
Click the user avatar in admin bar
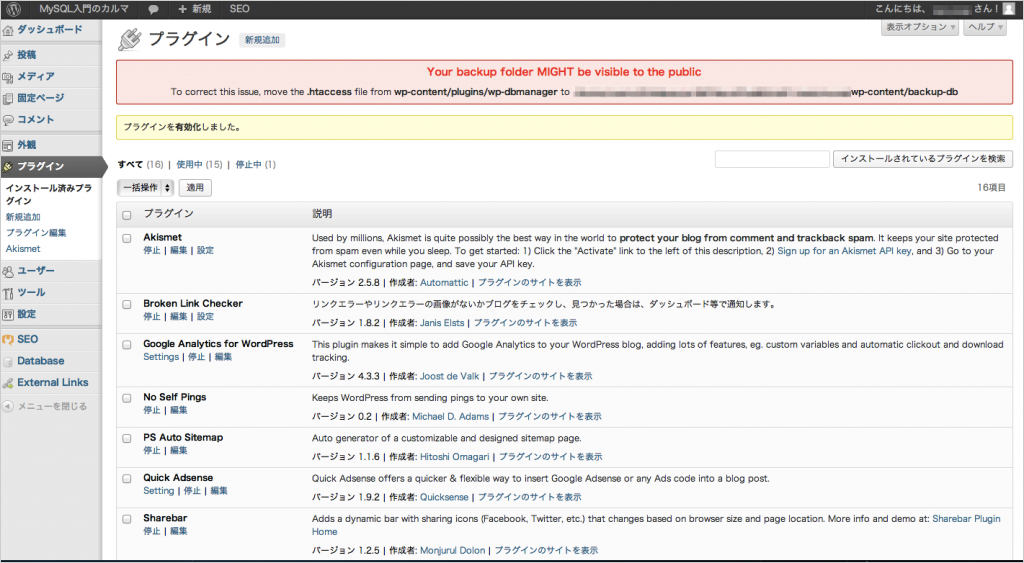pos(1010,9)
